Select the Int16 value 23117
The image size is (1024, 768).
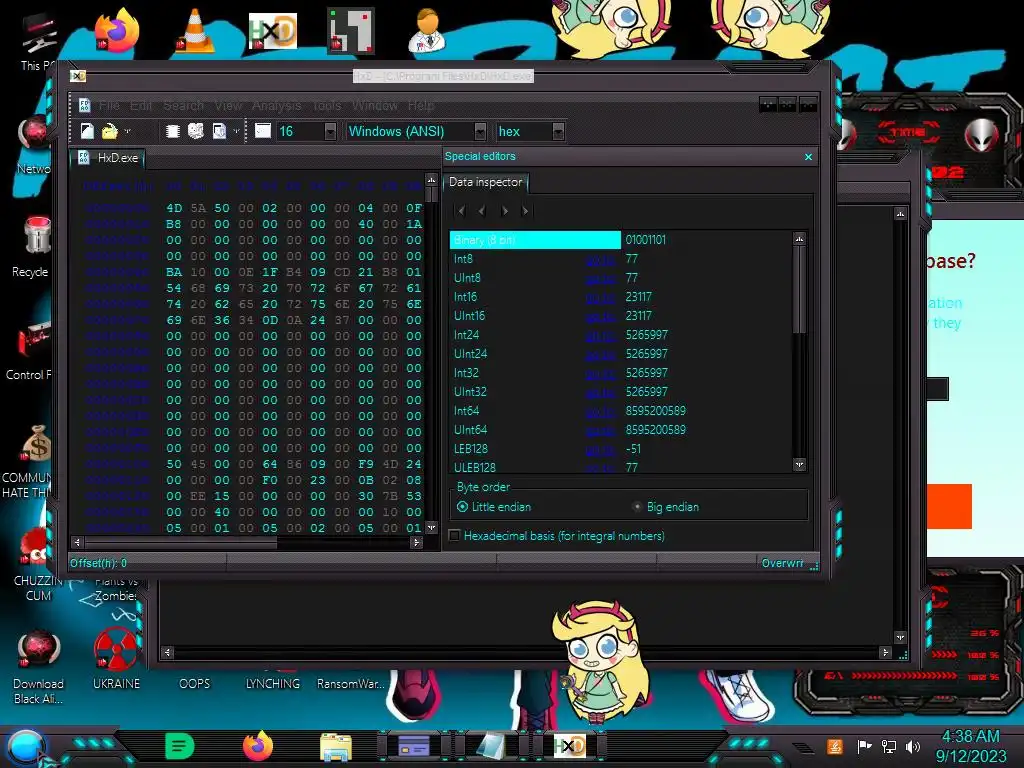(x=639, y=297)
